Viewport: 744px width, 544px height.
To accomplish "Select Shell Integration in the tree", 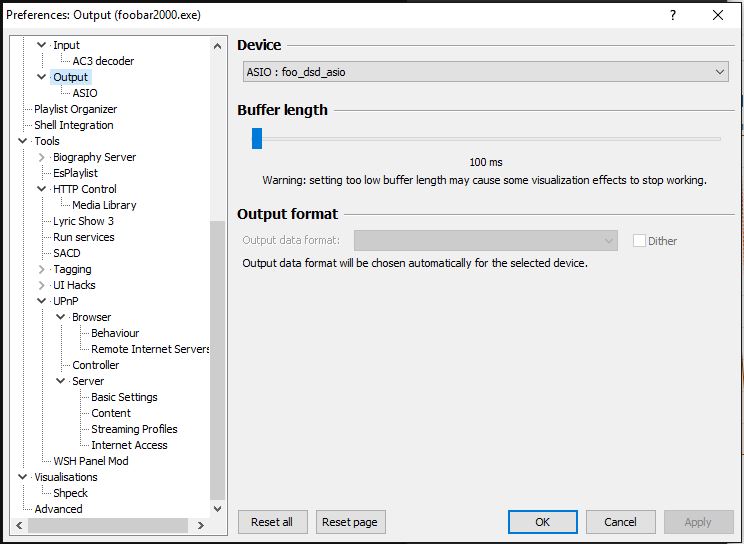I will (74, 125).
